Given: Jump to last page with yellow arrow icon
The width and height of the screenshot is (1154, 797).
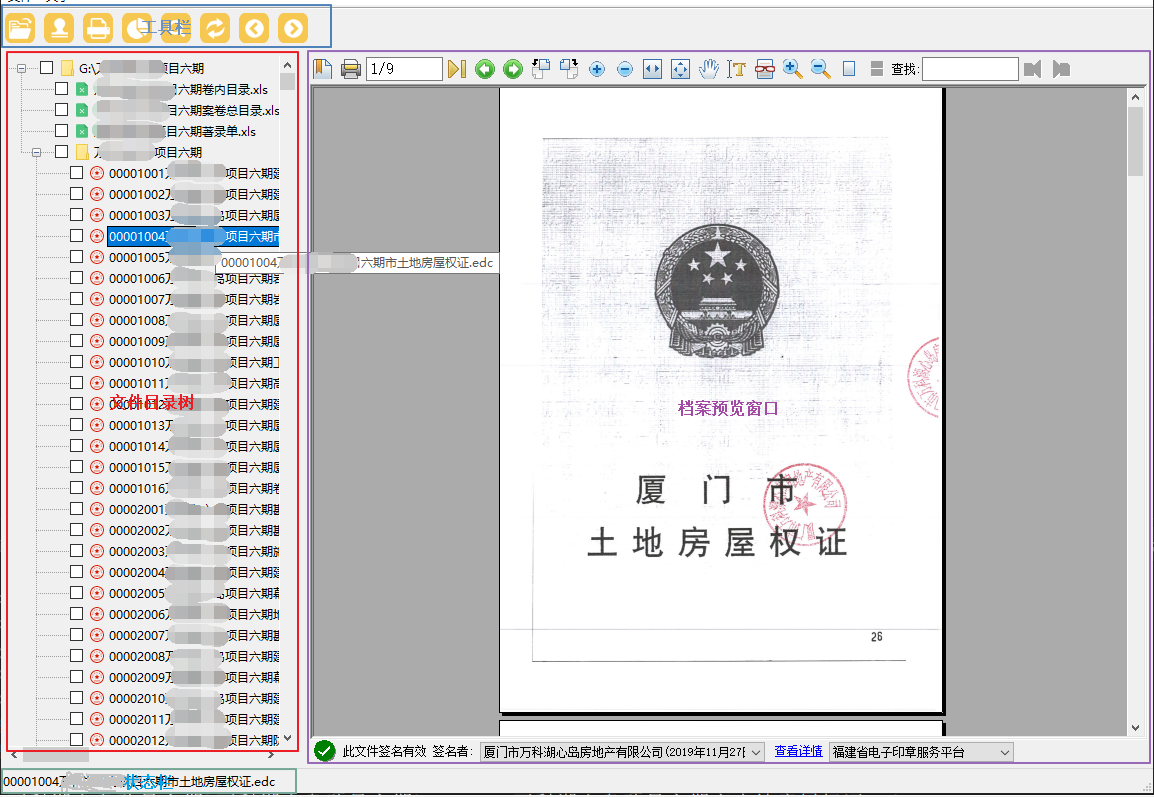Looking at the screenshot, I should coord(457,69).
